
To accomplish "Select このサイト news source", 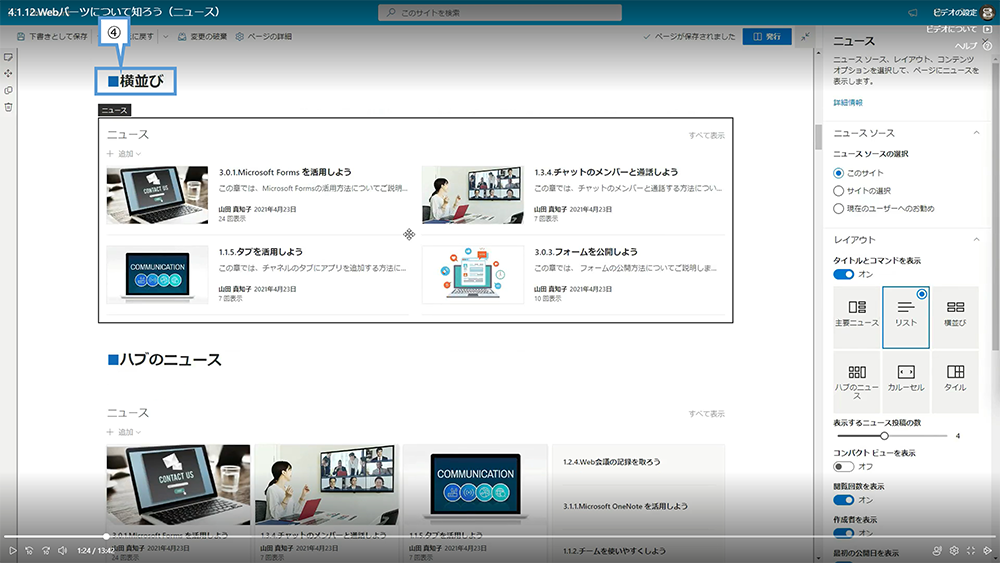I will 839,173.
